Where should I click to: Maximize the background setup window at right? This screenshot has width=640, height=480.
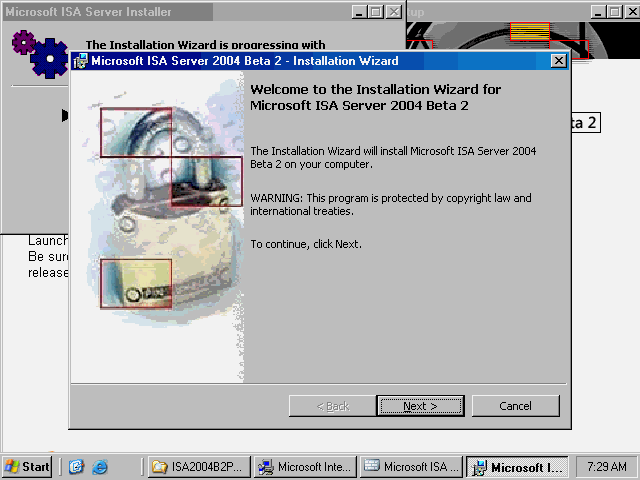[x=615, y=12]
